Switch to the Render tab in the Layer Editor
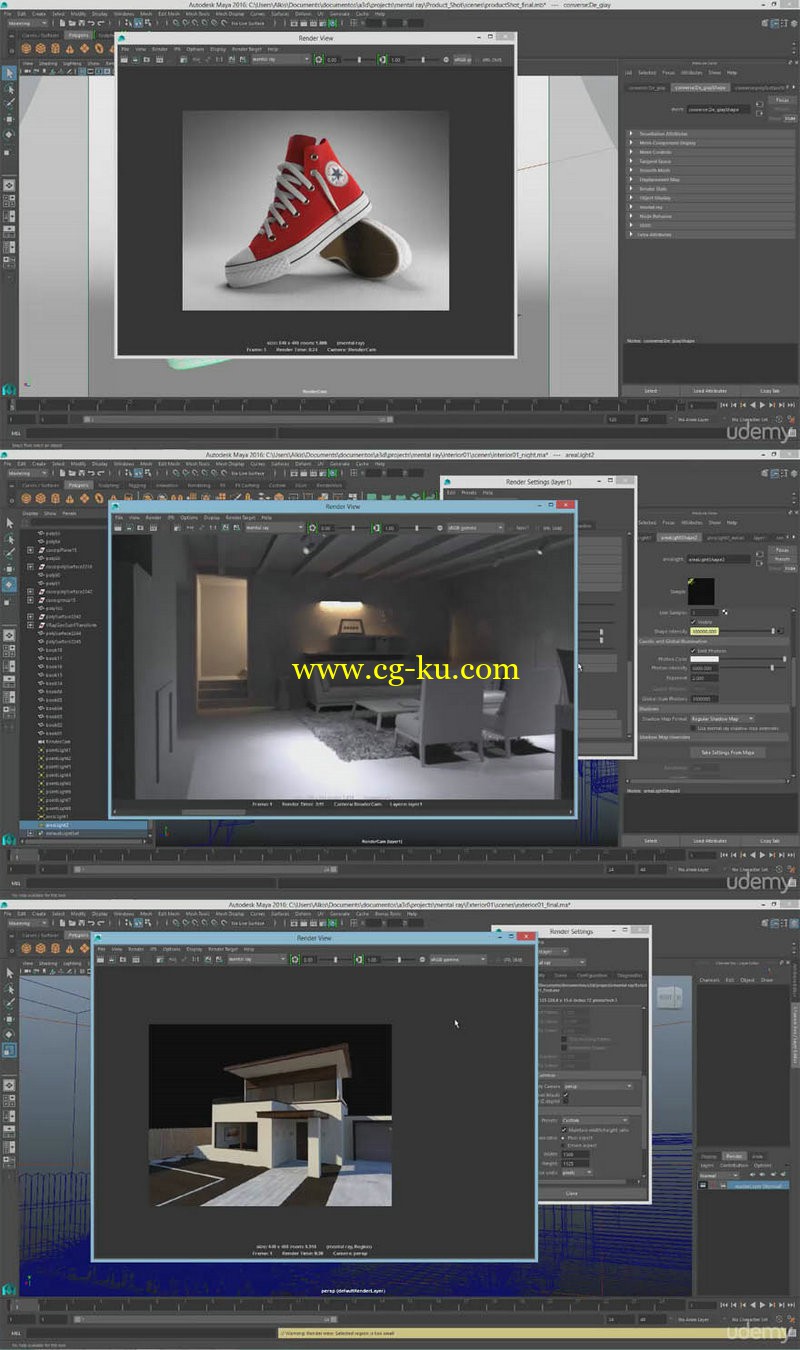This screenshot has height=1350, width=800. point(734,1155)
